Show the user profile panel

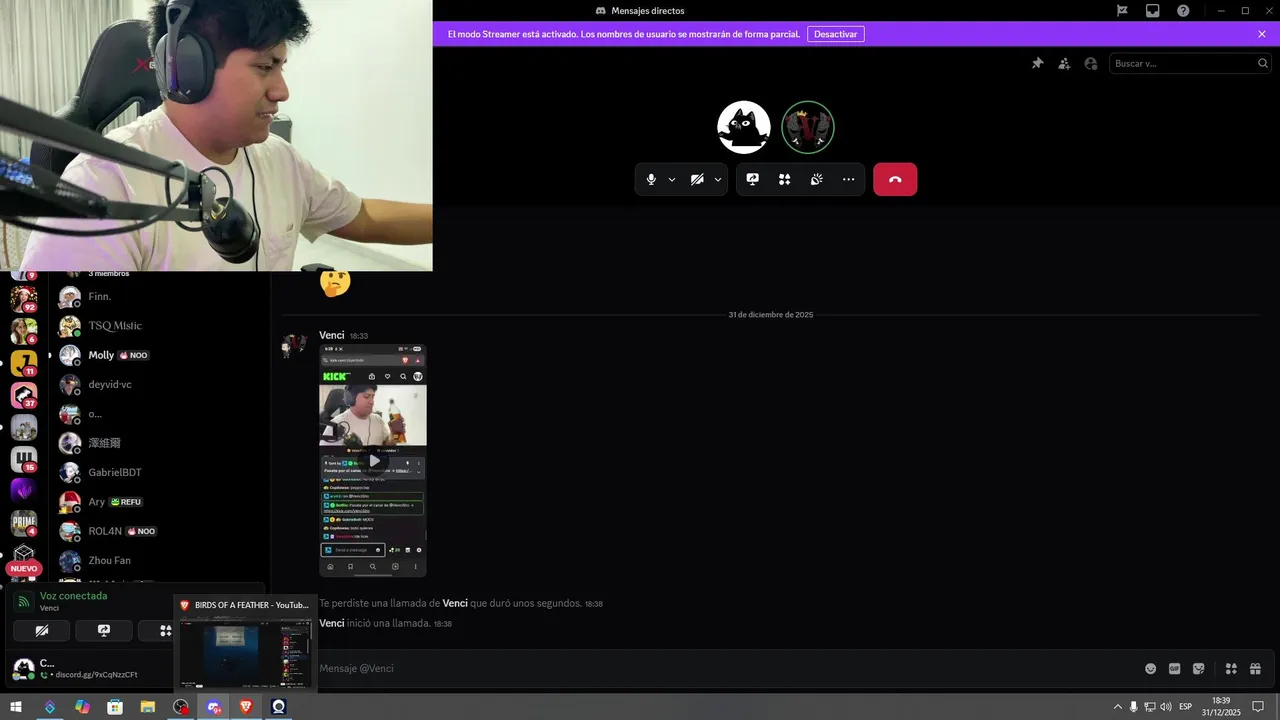click(x=1091, y=63)
